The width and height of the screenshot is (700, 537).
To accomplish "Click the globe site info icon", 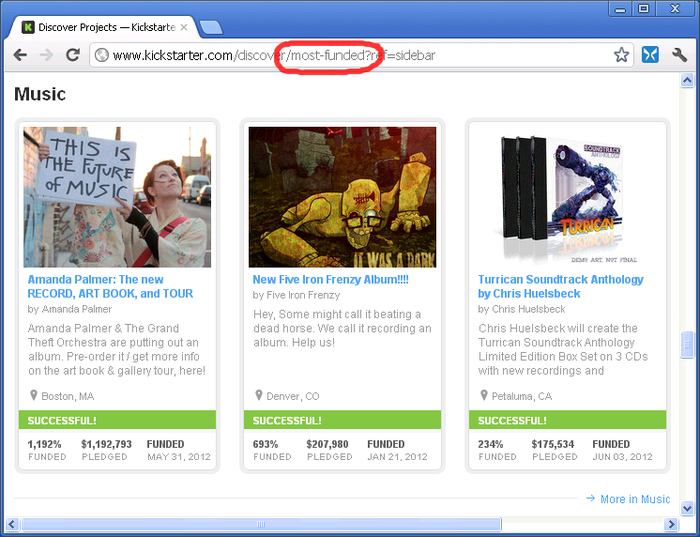I will coord(102,55).
